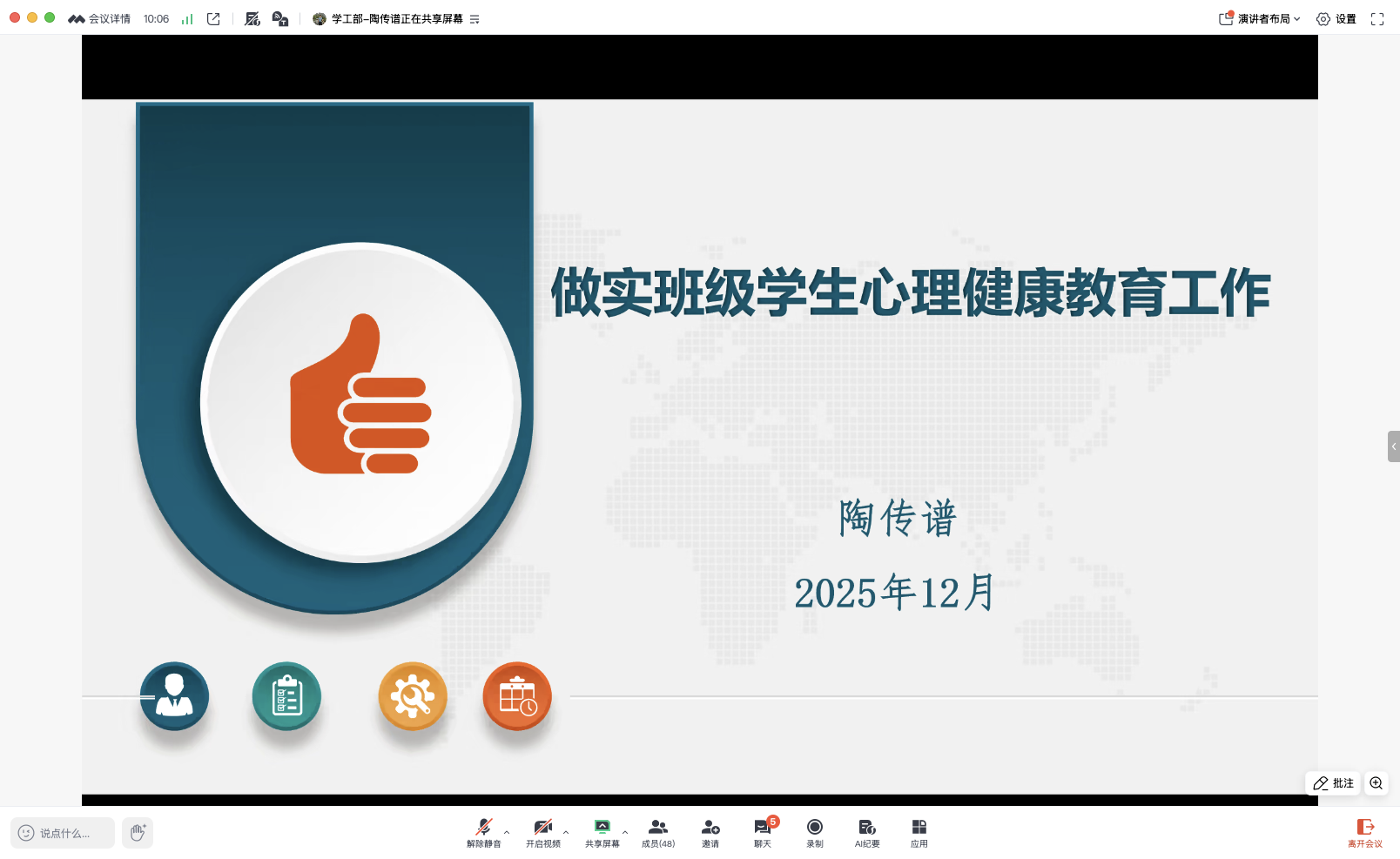Click the 说点什么 chat input field
The image size is (1400, 859).
61,832
